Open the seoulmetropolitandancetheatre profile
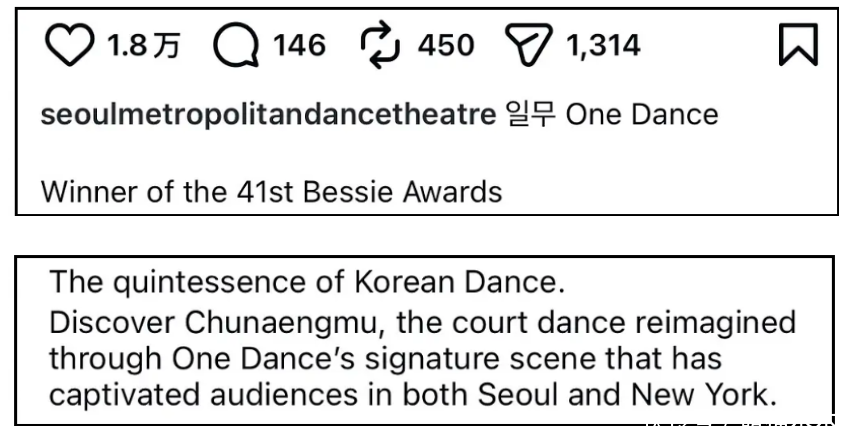Image resolution: width=845 pixels, height=437 pixels. click(x=268, y=115)
